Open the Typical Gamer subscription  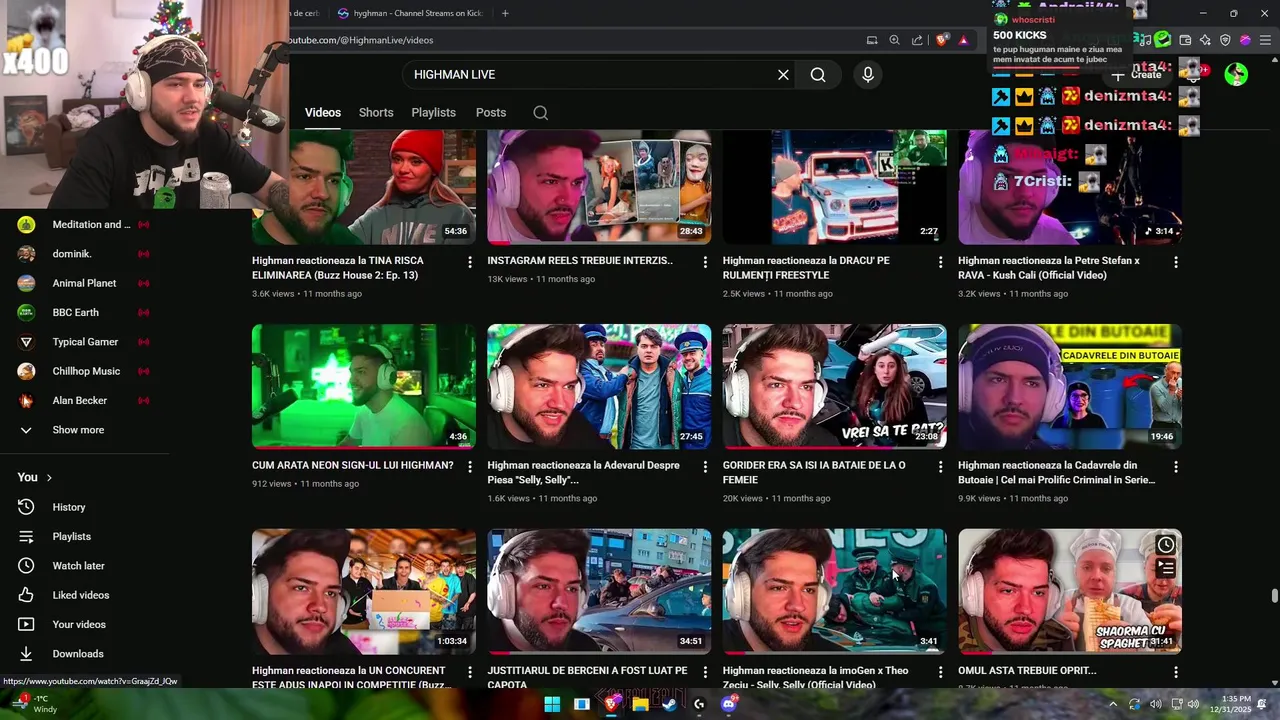point(85,342)
